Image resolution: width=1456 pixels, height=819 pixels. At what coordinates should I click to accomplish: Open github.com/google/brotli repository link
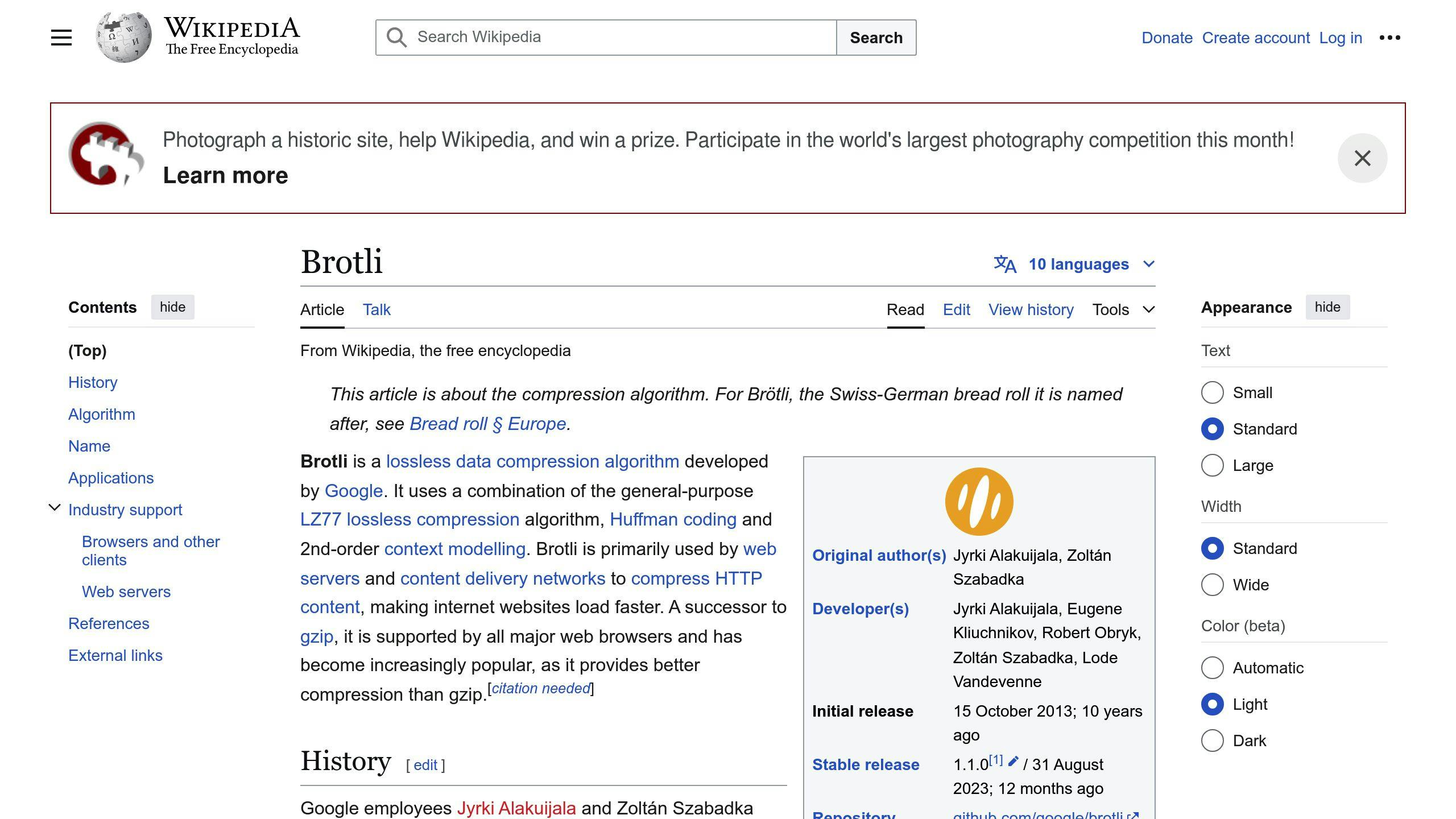[1045, 814]
